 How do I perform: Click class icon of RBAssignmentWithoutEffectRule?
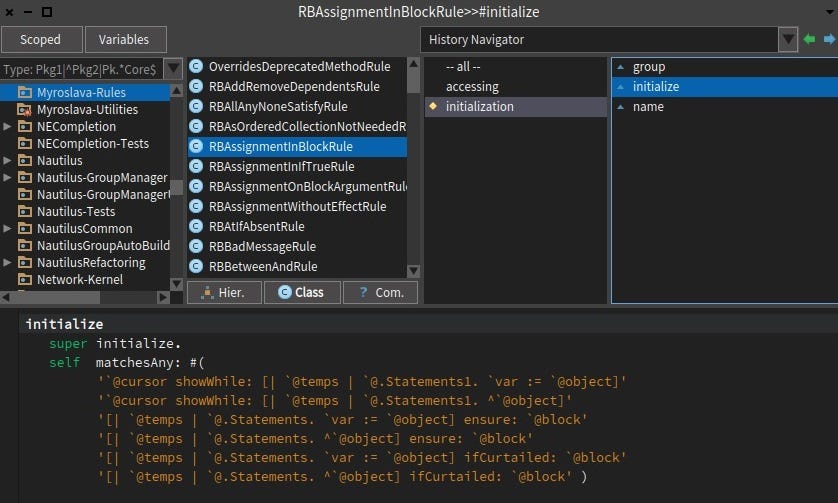click(x=196, y=206)
